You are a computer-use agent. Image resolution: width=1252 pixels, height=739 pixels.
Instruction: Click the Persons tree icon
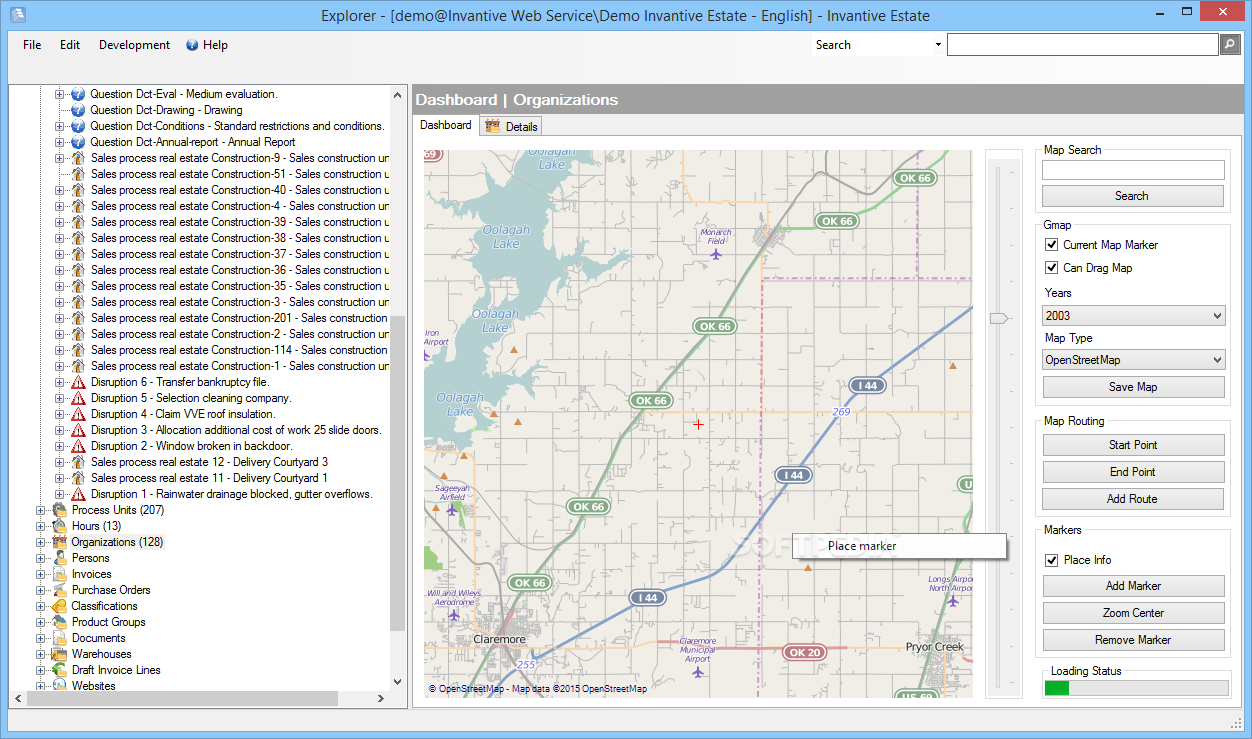(x=60, y=558)
